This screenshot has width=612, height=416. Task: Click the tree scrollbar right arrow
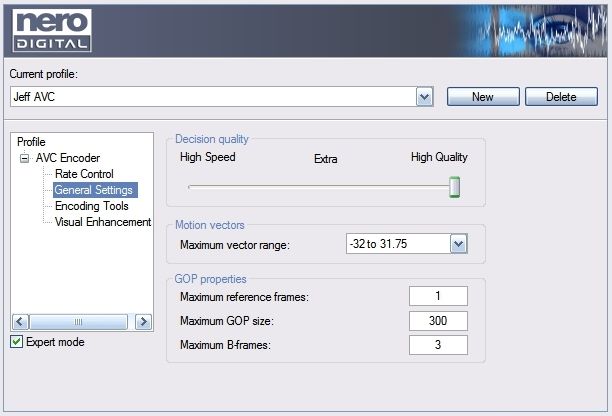143,322
